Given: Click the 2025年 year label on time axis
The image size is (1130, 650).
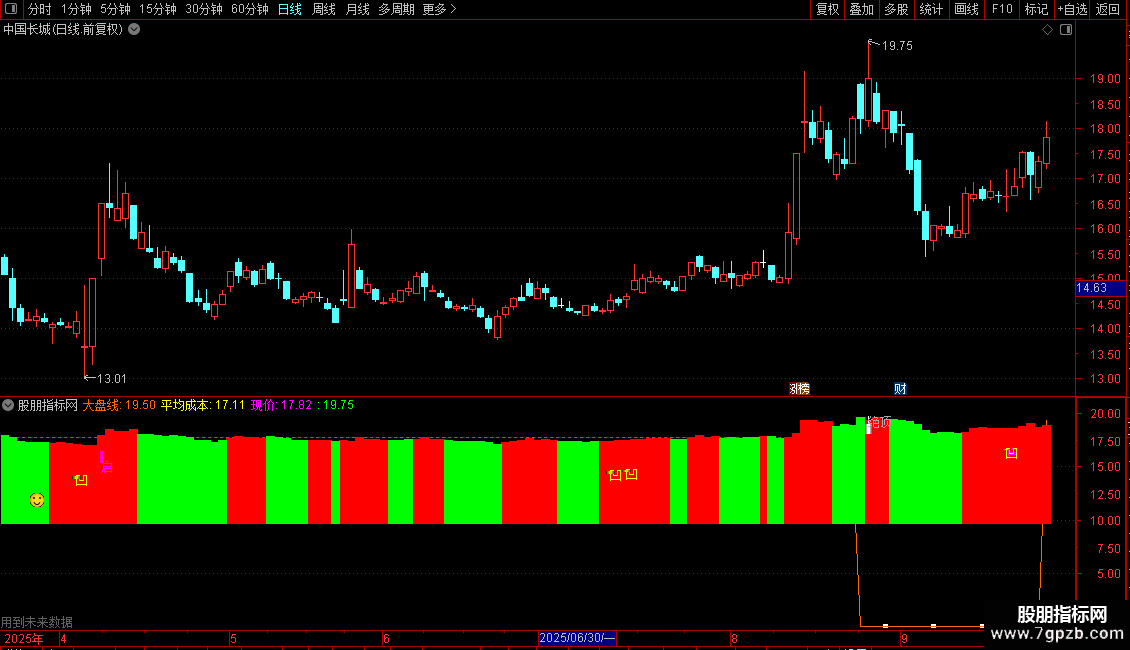Looking at the screenshot, I should (x=24, y=638).
